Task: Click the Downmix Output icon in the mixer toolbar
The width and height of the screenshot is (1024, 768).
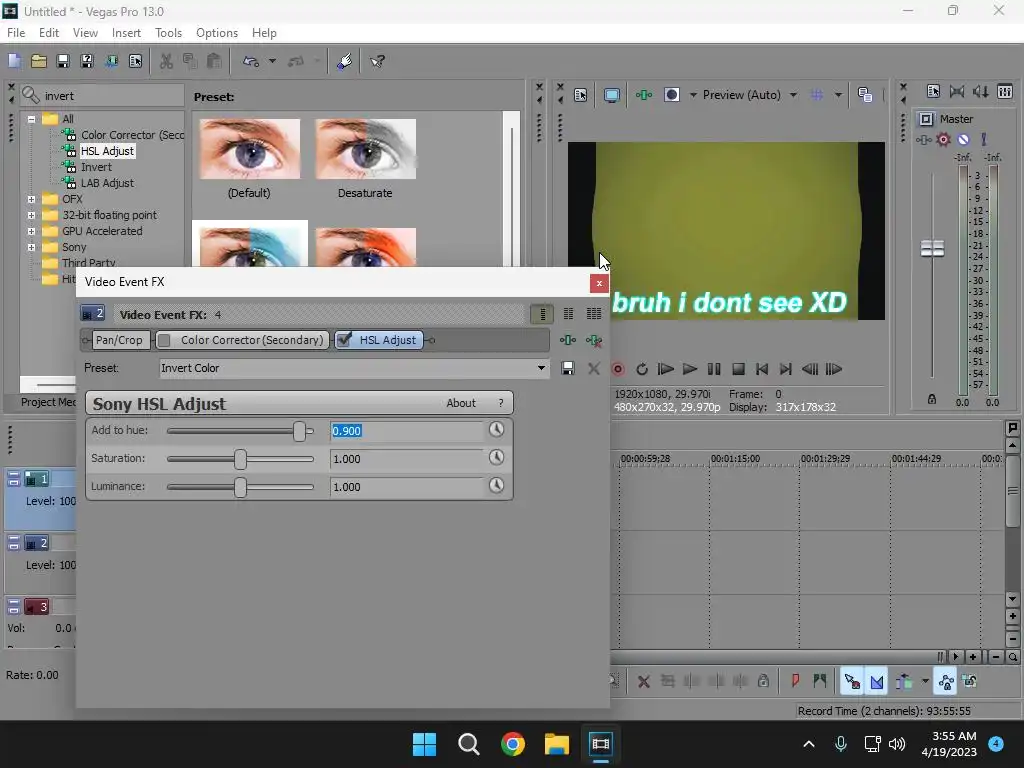Action: coord(957,91)
